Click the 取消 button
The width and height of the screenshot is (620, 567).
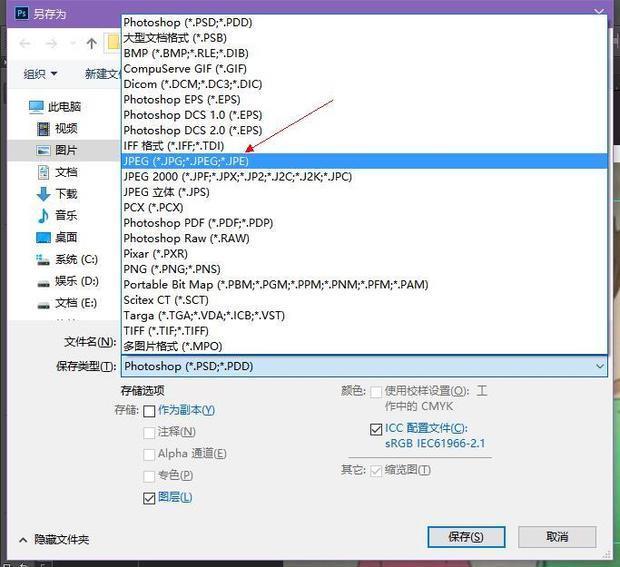pyautogui.click(x=557, y=537)
